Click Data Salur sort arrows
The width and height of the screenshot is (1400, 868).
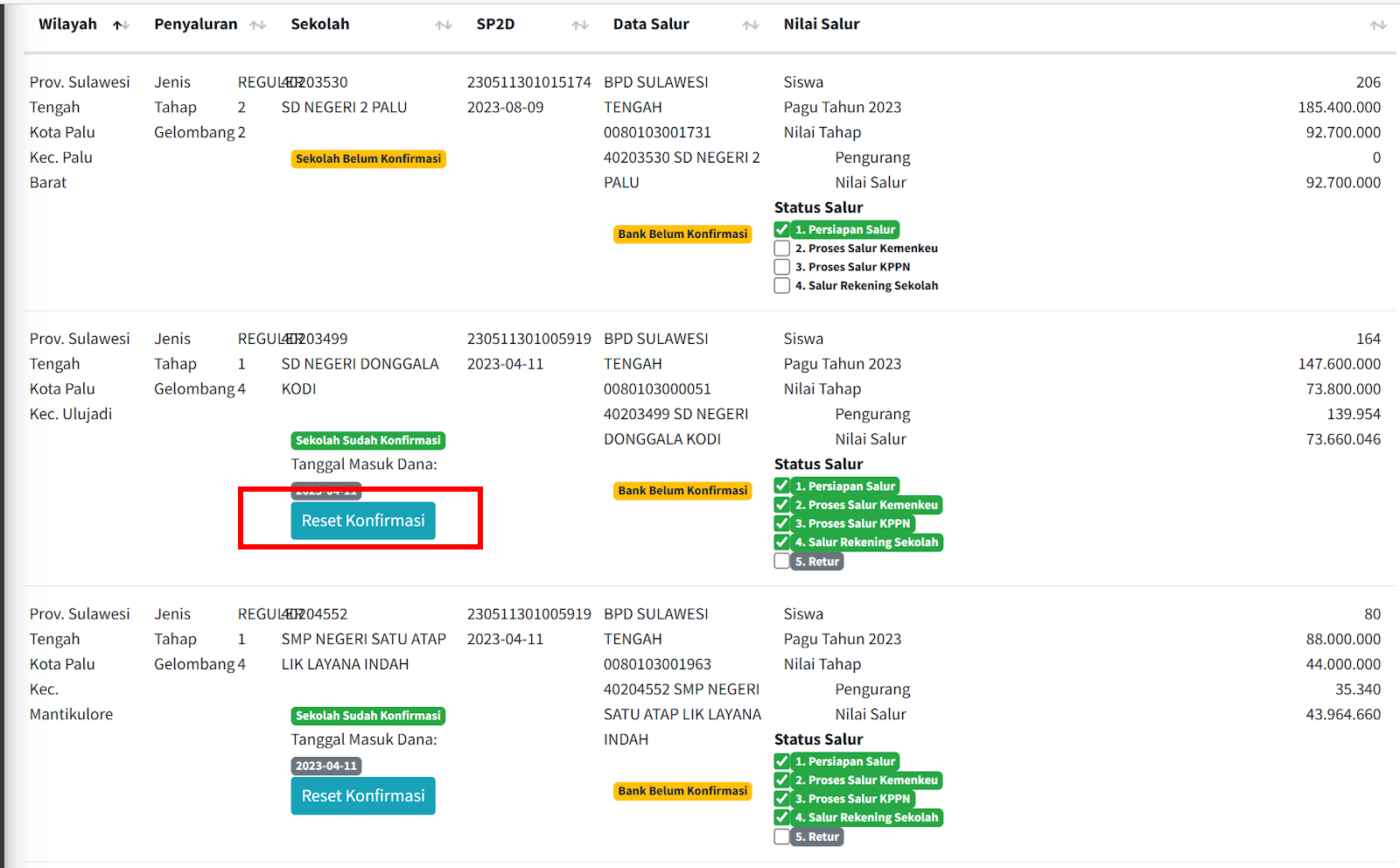coord(751,25)
